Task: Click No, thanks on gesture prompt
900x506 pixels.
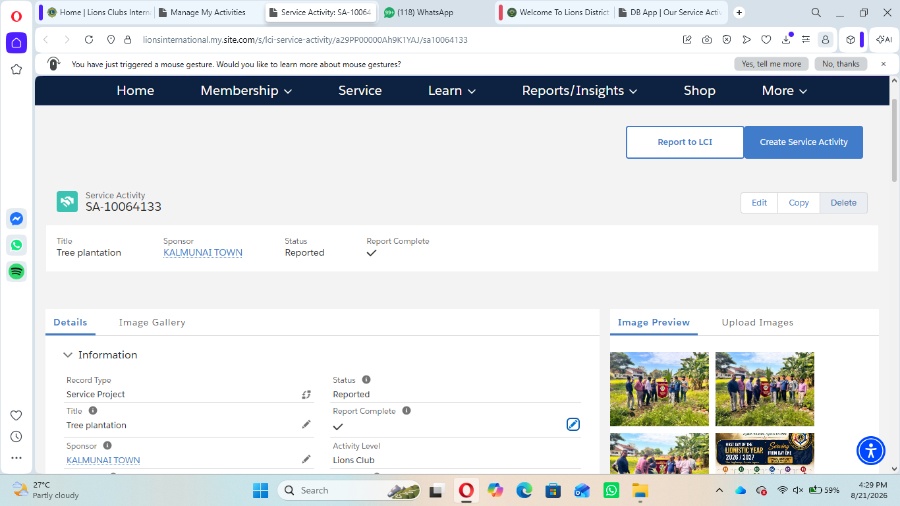Action: point(840,64)
